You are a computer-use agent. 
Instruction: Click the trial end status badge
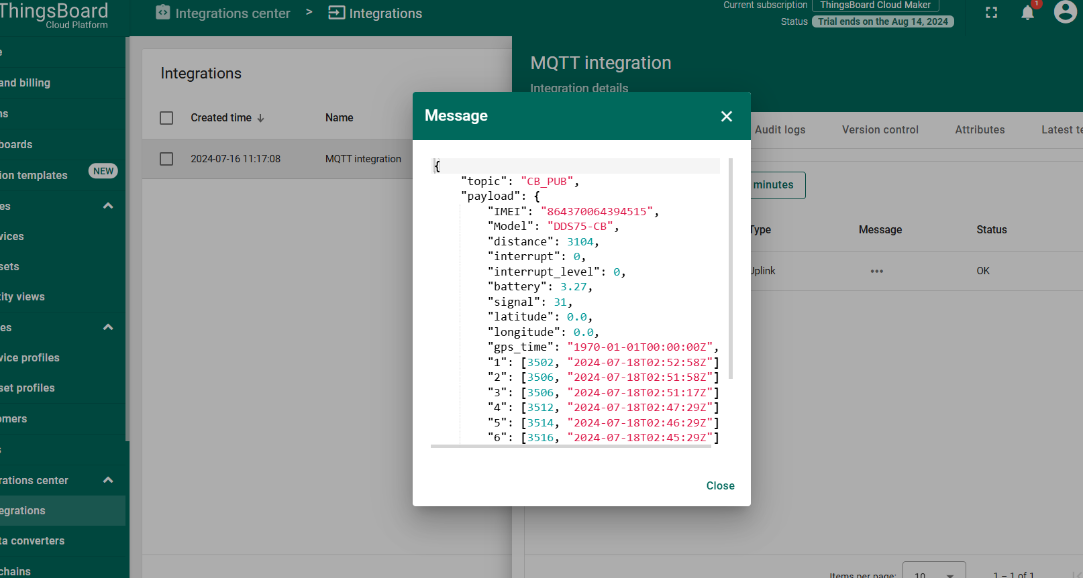(883, 21)
